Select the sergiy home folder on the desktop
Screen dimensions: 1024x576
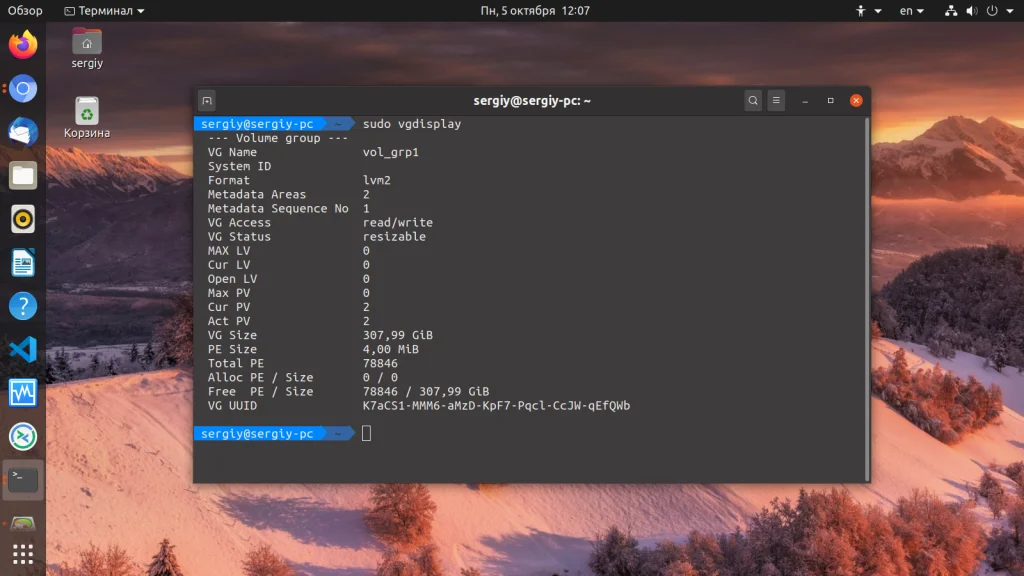(87, 48)
